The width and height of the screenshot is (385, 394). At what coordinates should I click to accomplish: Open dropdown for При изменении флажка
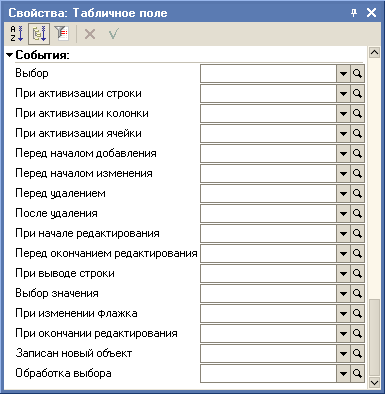(x=343, y=314)
